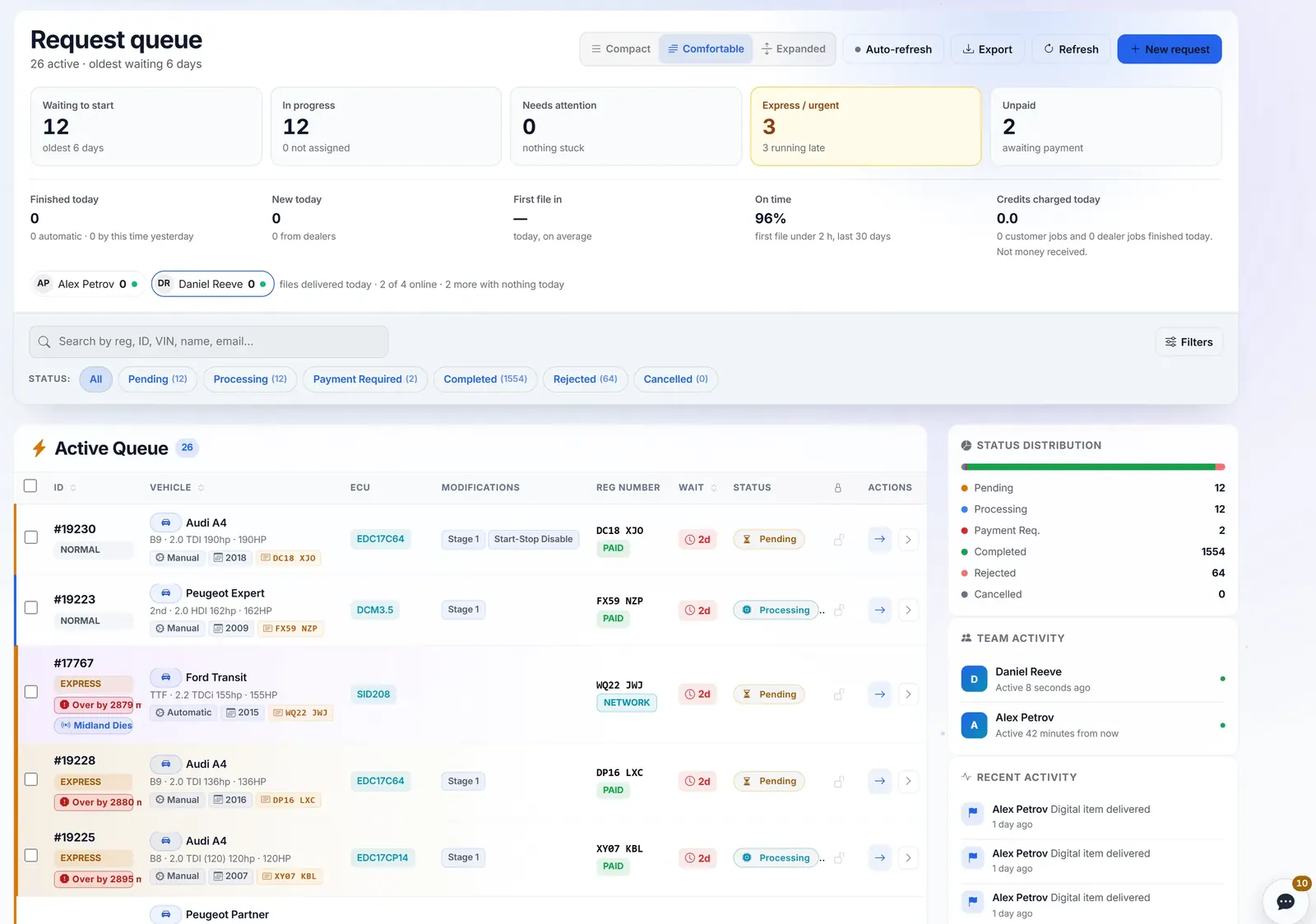Sort by the ID column arrows

coord(73,488)
